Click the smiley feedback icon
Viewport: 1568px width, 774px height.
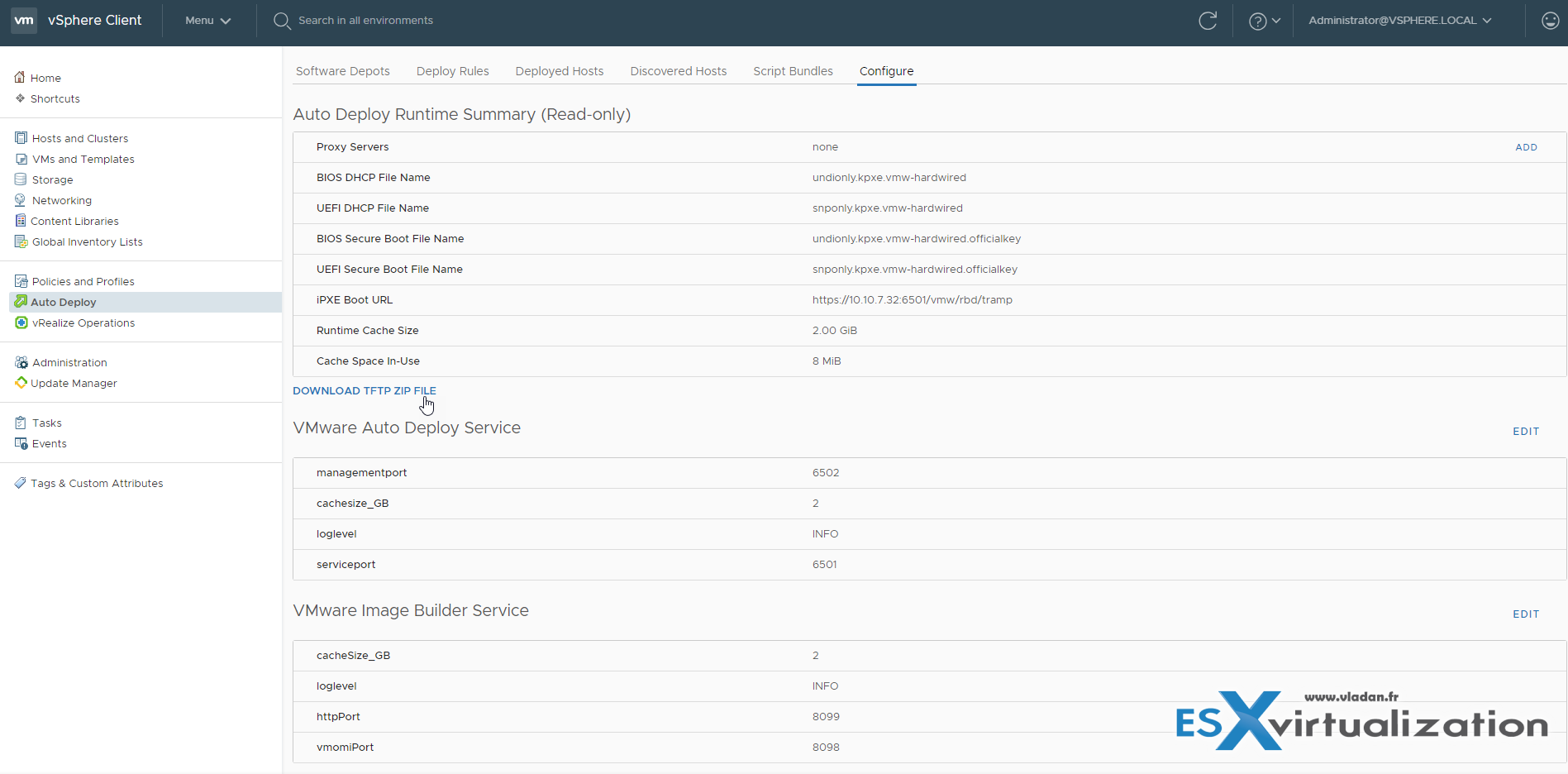1551,21
